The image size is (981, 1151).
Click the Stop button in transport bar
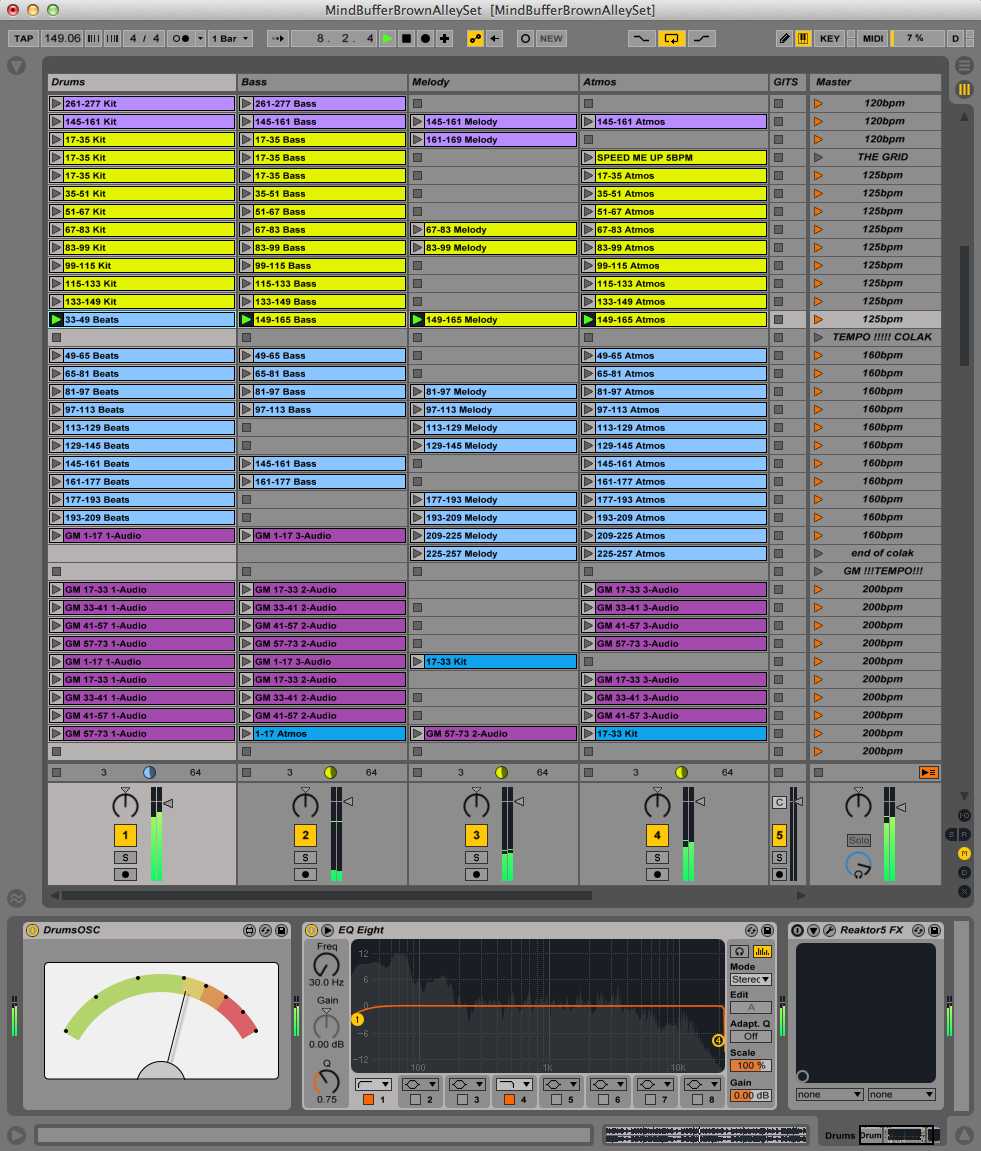(406, 38)
